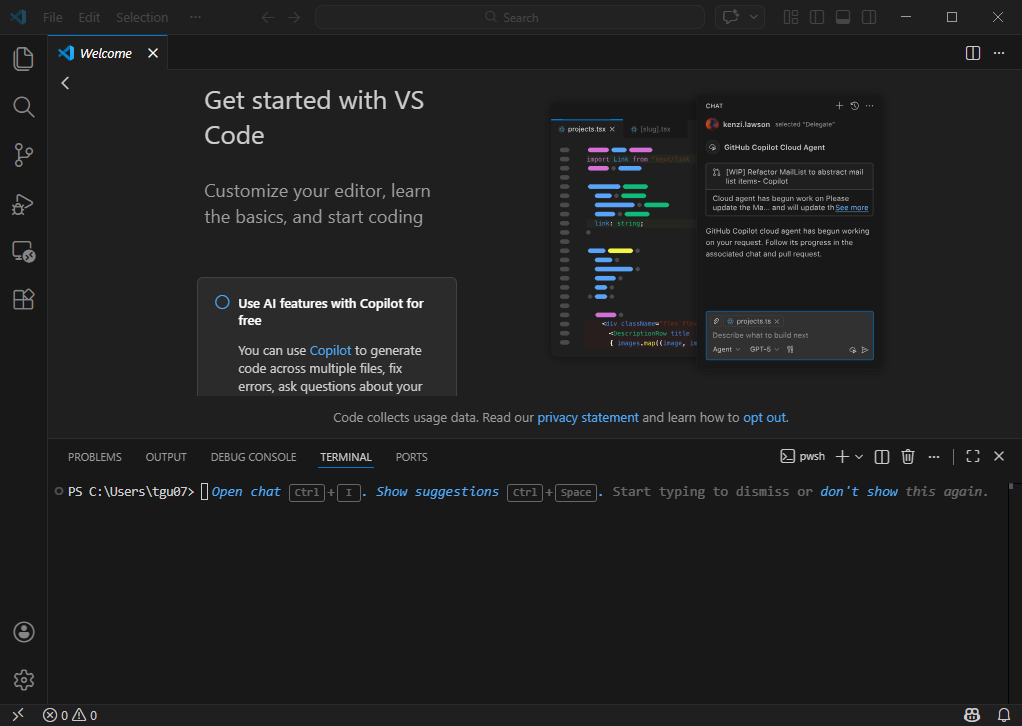The image size is (1022, 726).
Task: Open the Explorer view in activity bar
Action: click(23, 59)
